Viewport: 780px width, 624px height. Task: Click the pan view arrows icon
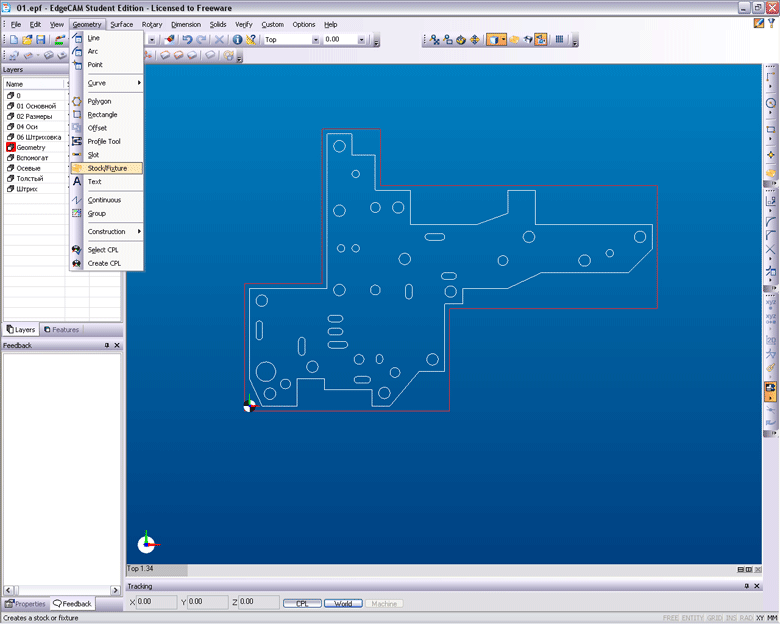(x=475, y=40)
